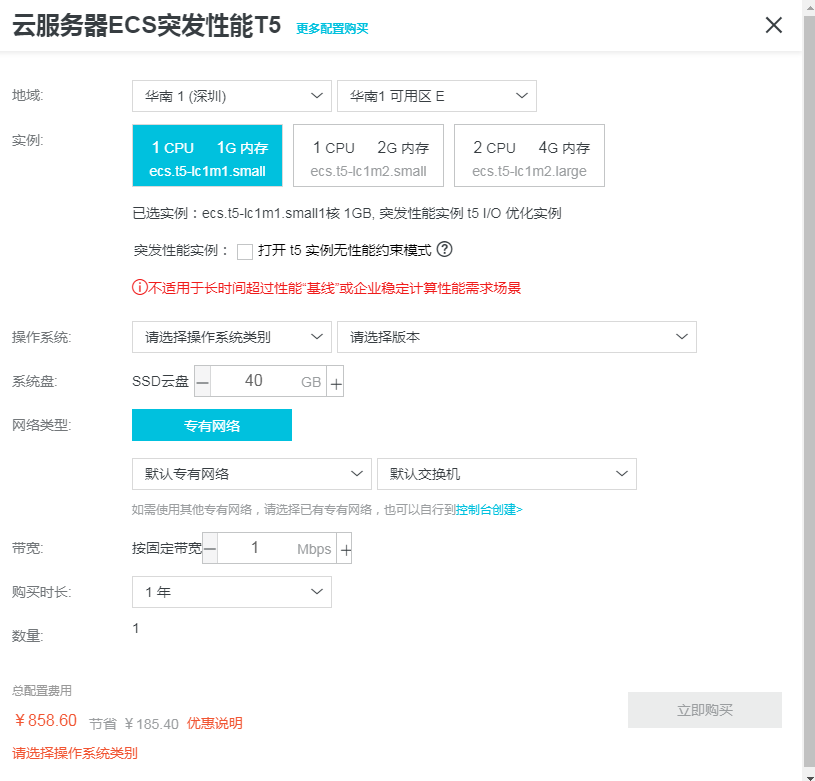815x781 pixels.
Task: Click the ￥858.60 total price
Action: point(46,720)
